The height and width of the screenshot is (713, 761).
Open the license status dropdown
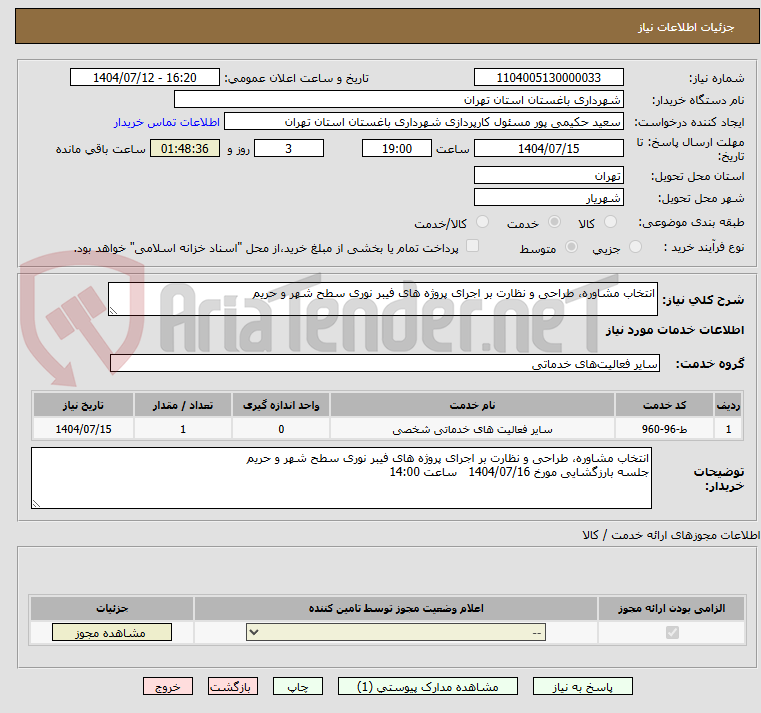point(396,632)
